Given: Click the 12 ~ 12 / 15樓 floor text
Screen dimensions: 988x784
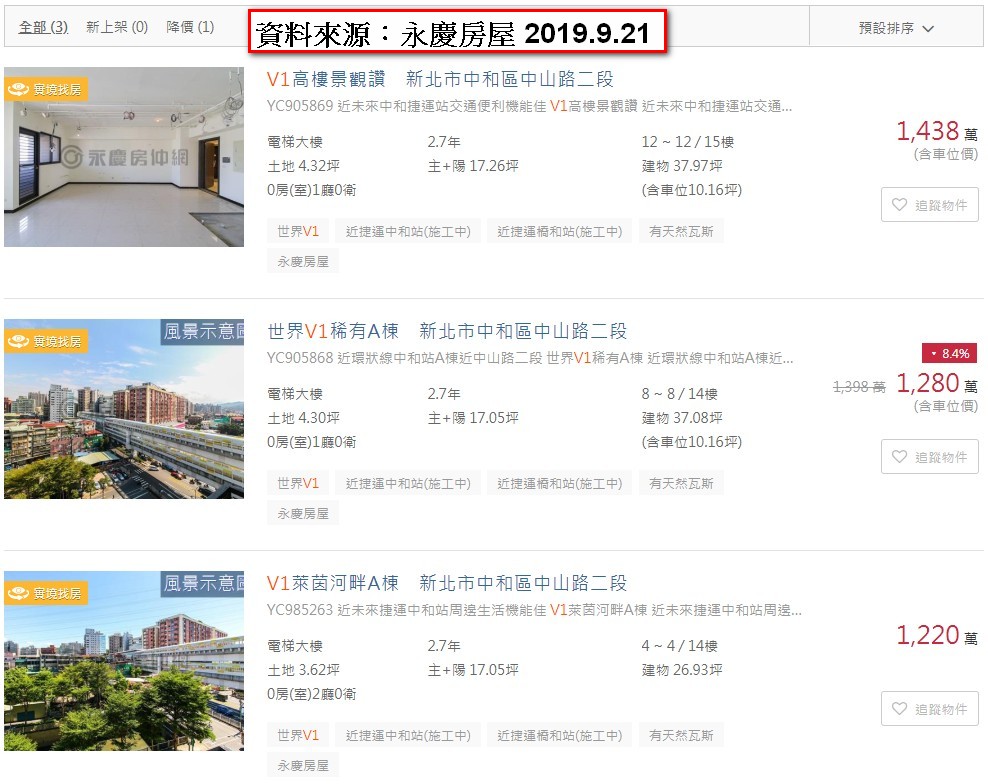Looking at the screenshot, I should tap(687, 142).
